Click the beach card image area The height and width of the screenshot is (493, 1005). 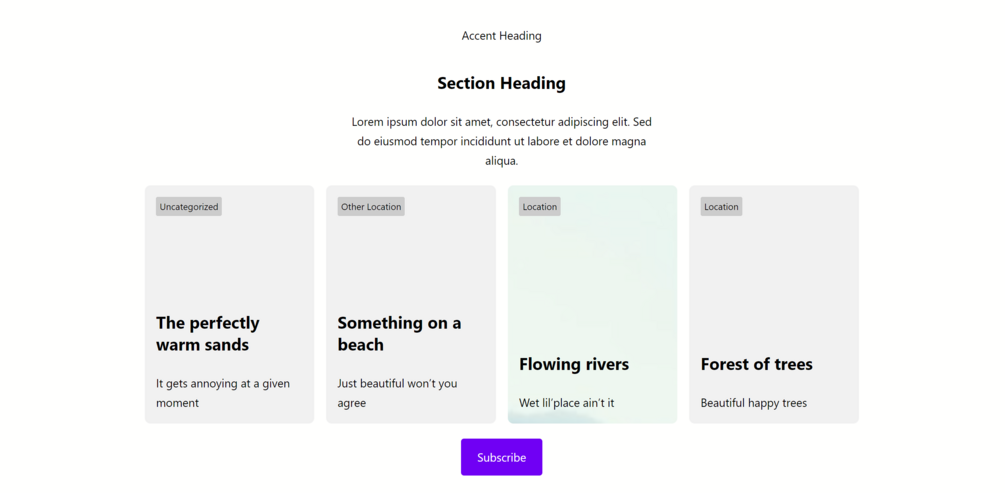(x=410, y=260)
